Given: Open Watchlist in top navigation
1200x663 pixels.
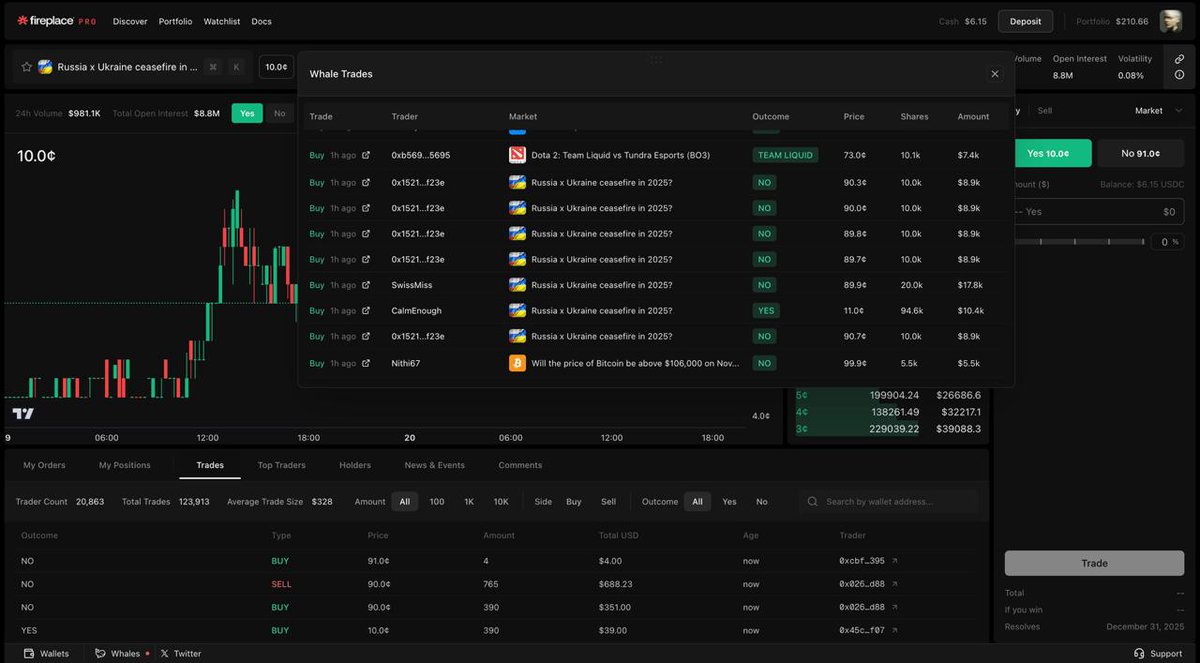Looking at the screenshot, I should coord(222,21).
